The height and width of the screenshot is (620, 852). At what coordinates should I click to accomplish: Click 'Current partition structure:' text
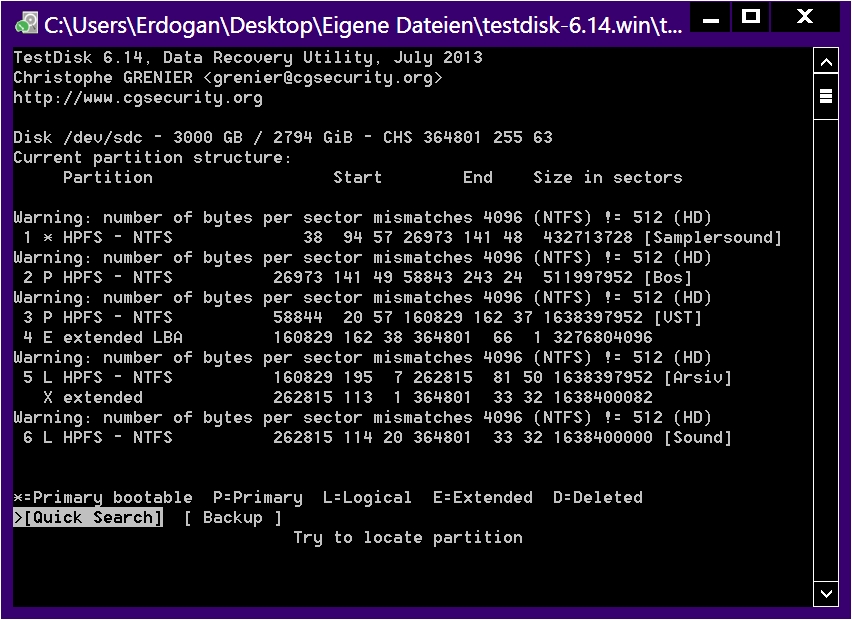click(x=153, y=158)
